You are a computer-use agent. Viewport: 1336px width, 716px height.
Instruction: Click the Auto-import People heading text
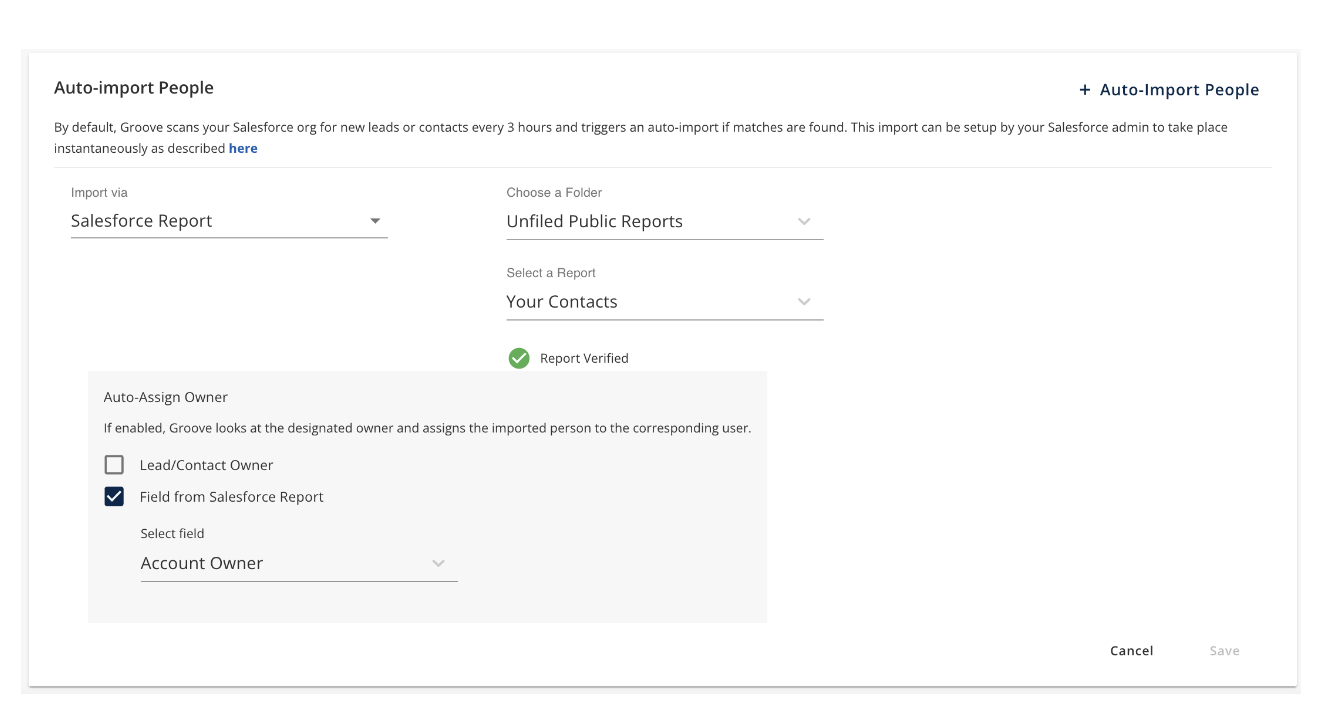tap(134, 88)
